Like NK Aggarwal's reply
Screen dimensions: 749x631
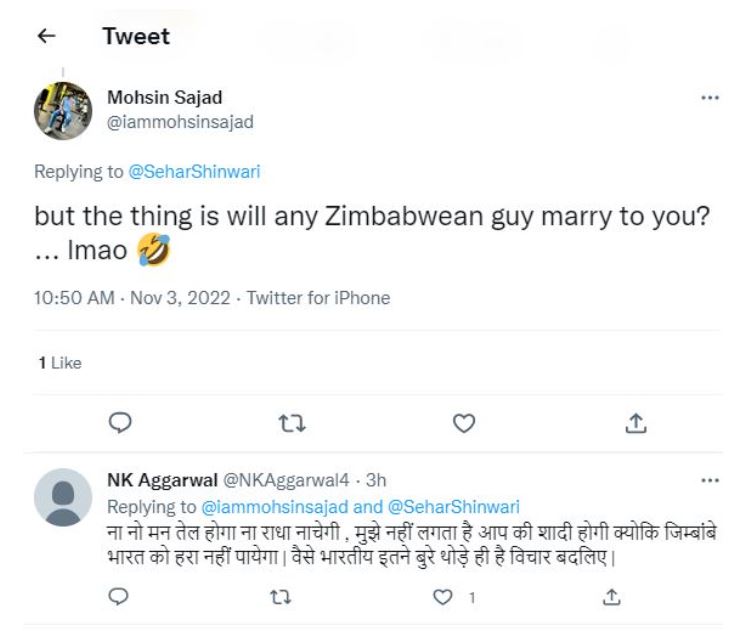tap(445, 597)
